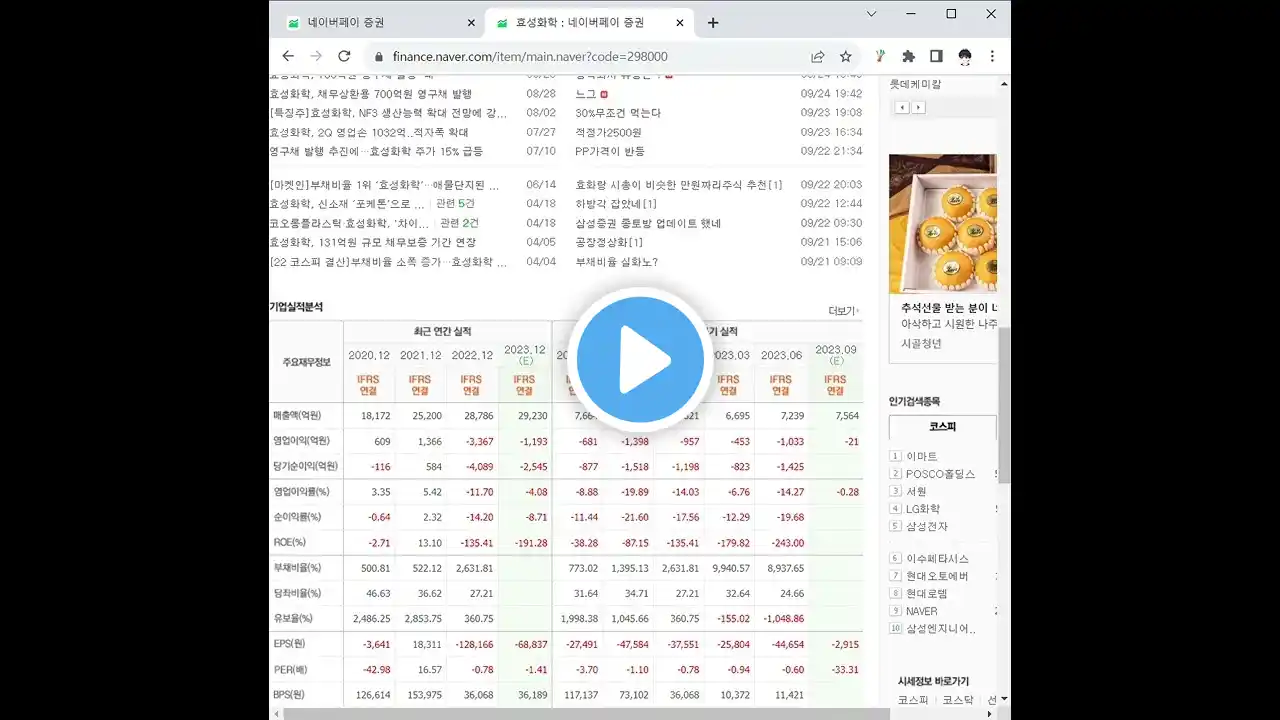Open 삼성전자 in popular stocks list

927,526
